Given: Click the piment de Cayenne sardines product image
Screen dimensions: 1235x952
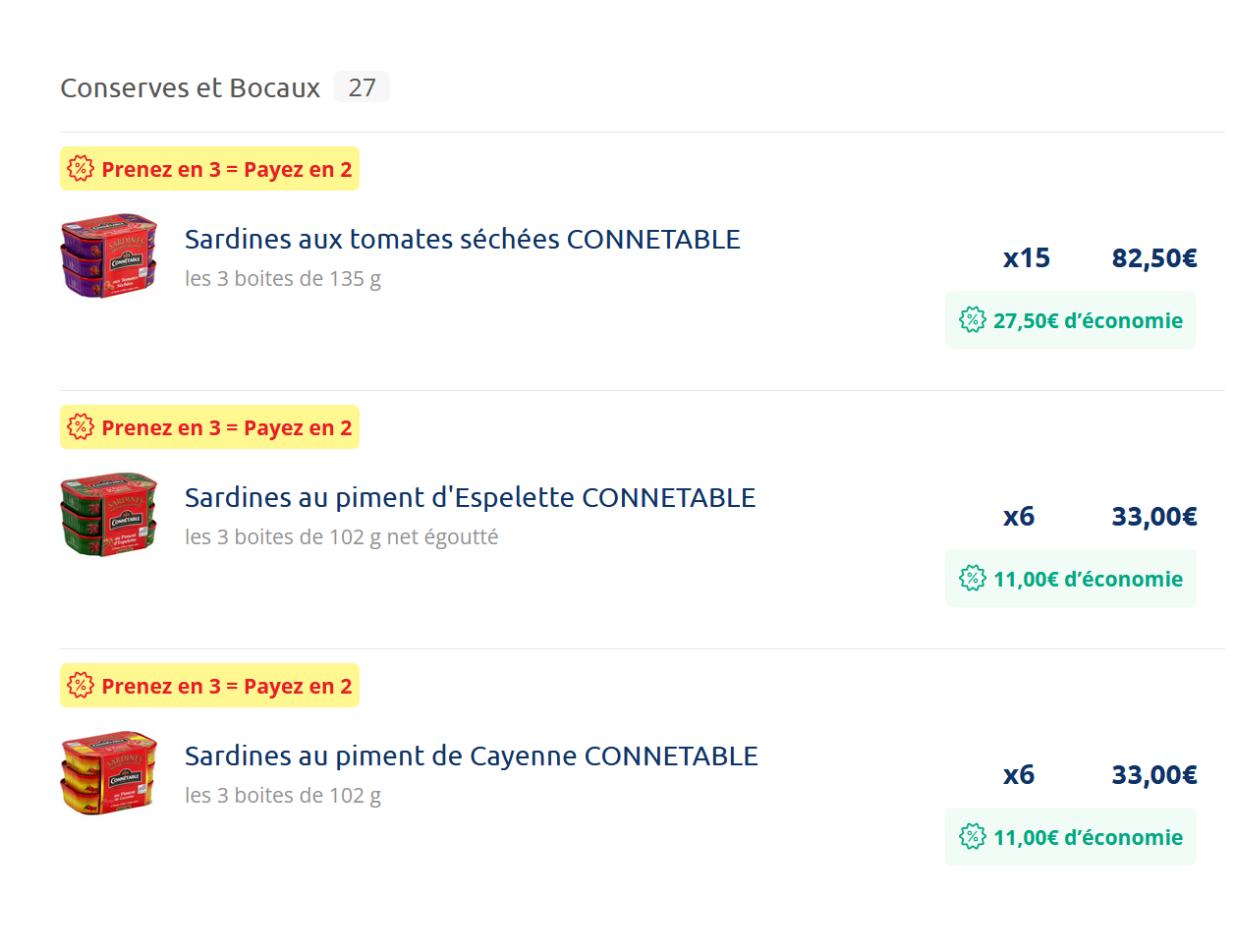Looking at the screenshot, I should click(x=109, y=772).
